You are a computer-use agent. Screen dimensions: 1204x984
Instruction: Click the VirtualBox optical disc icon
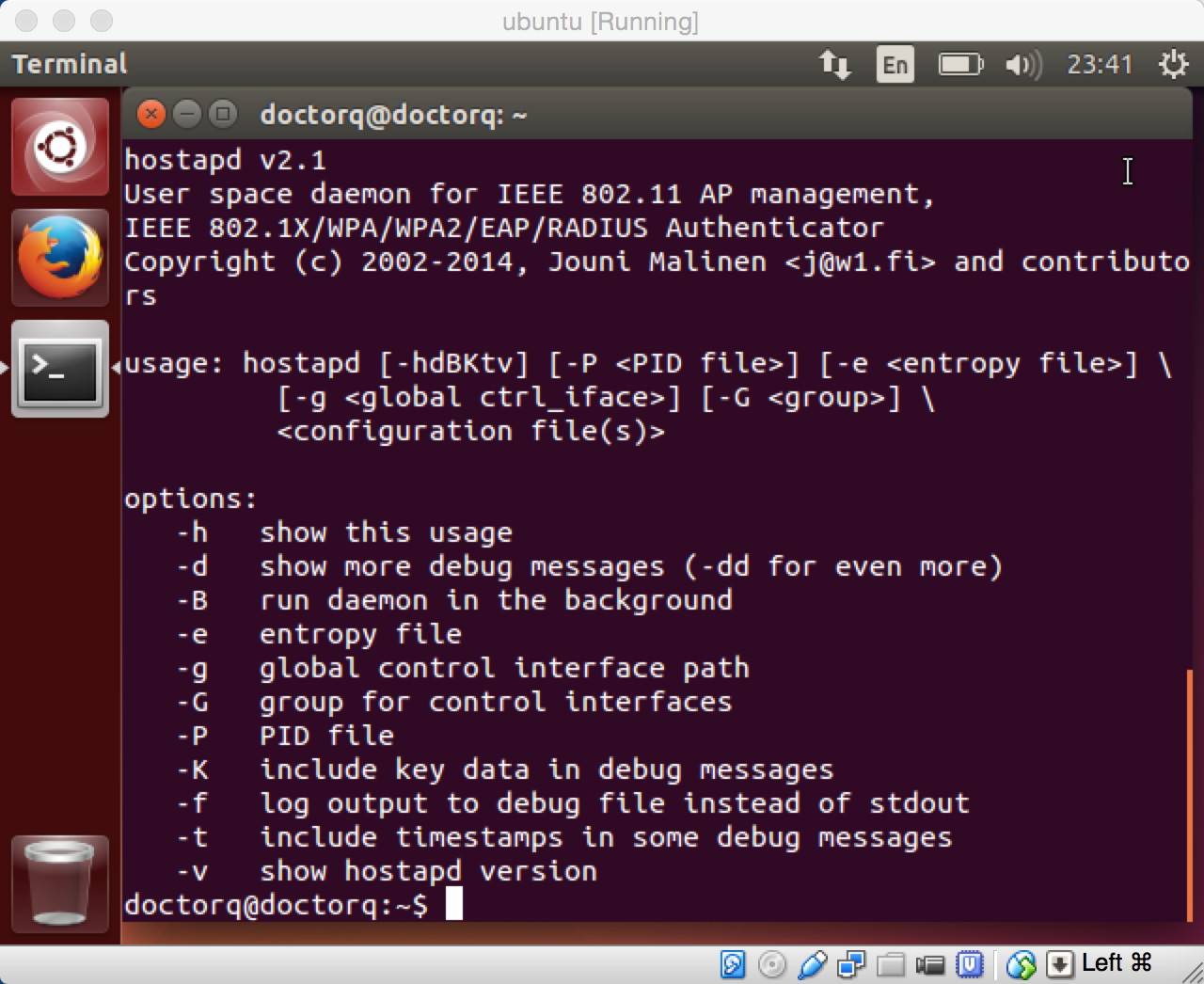tap(771, 964)
